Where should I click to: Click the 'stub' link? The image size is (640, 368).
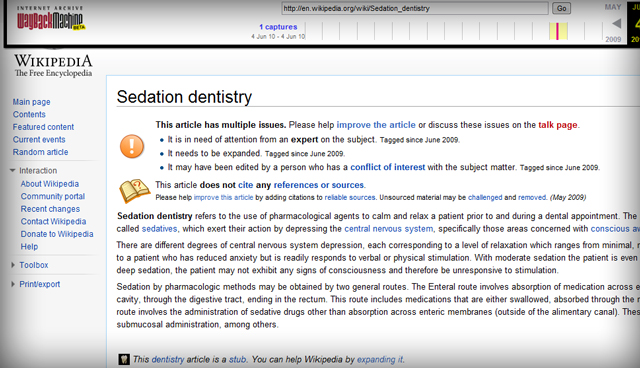[x=238, y=359]
